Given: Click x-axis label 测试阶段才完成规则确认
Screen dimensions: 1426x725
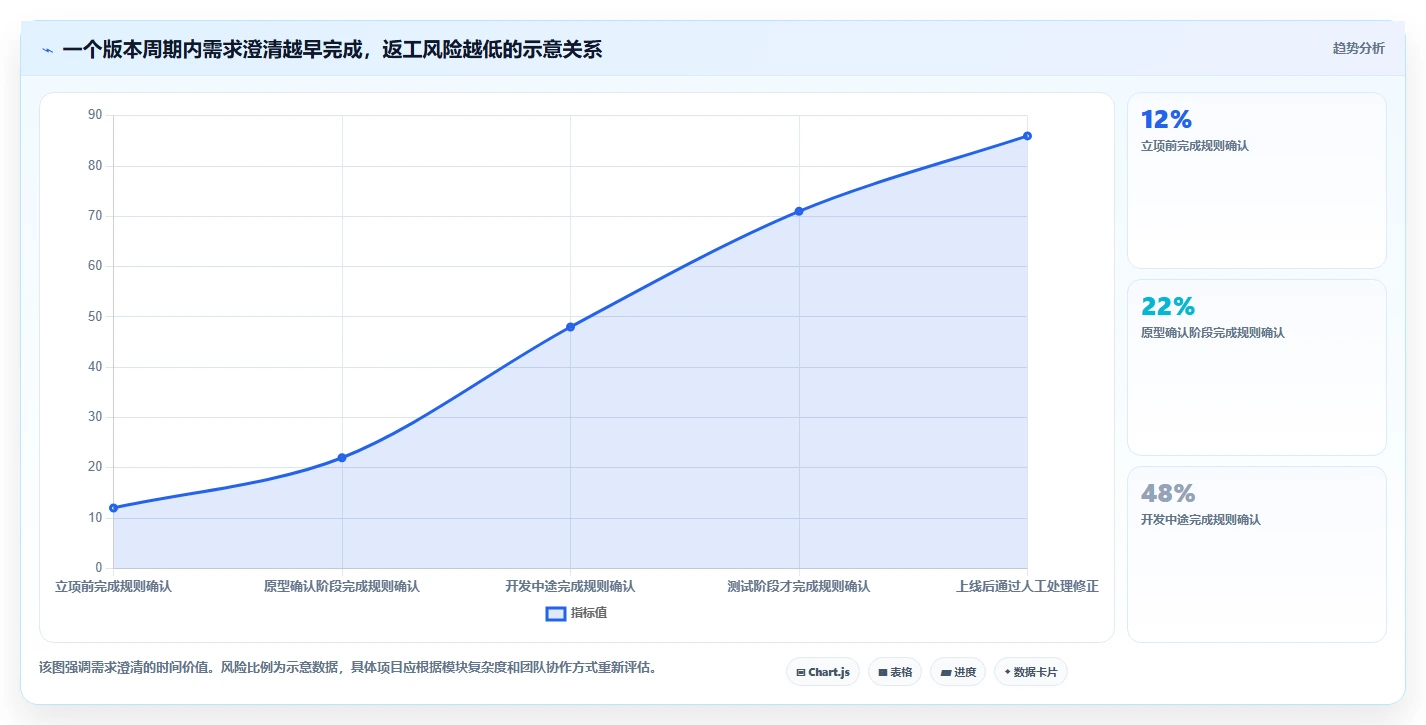Looking at the screenshot, I should [799, 587].
